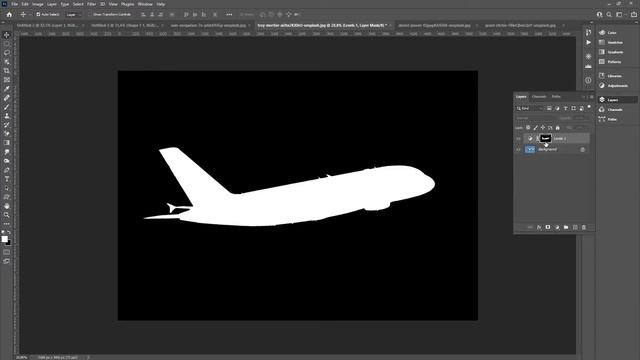Screen dimensions: 640x360
Task: Open the Gradients panel button
Action: pos(611,52)
